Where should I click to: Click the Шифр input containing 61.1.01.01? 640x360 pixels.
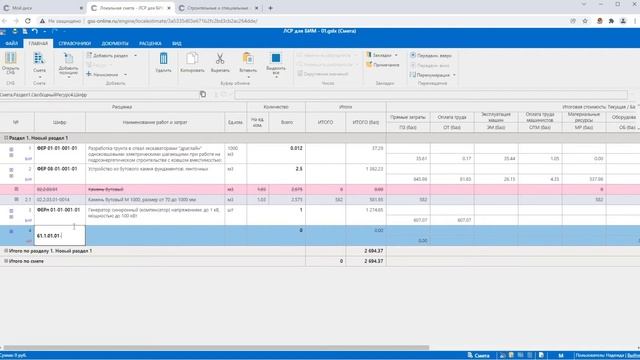point(60,236)
